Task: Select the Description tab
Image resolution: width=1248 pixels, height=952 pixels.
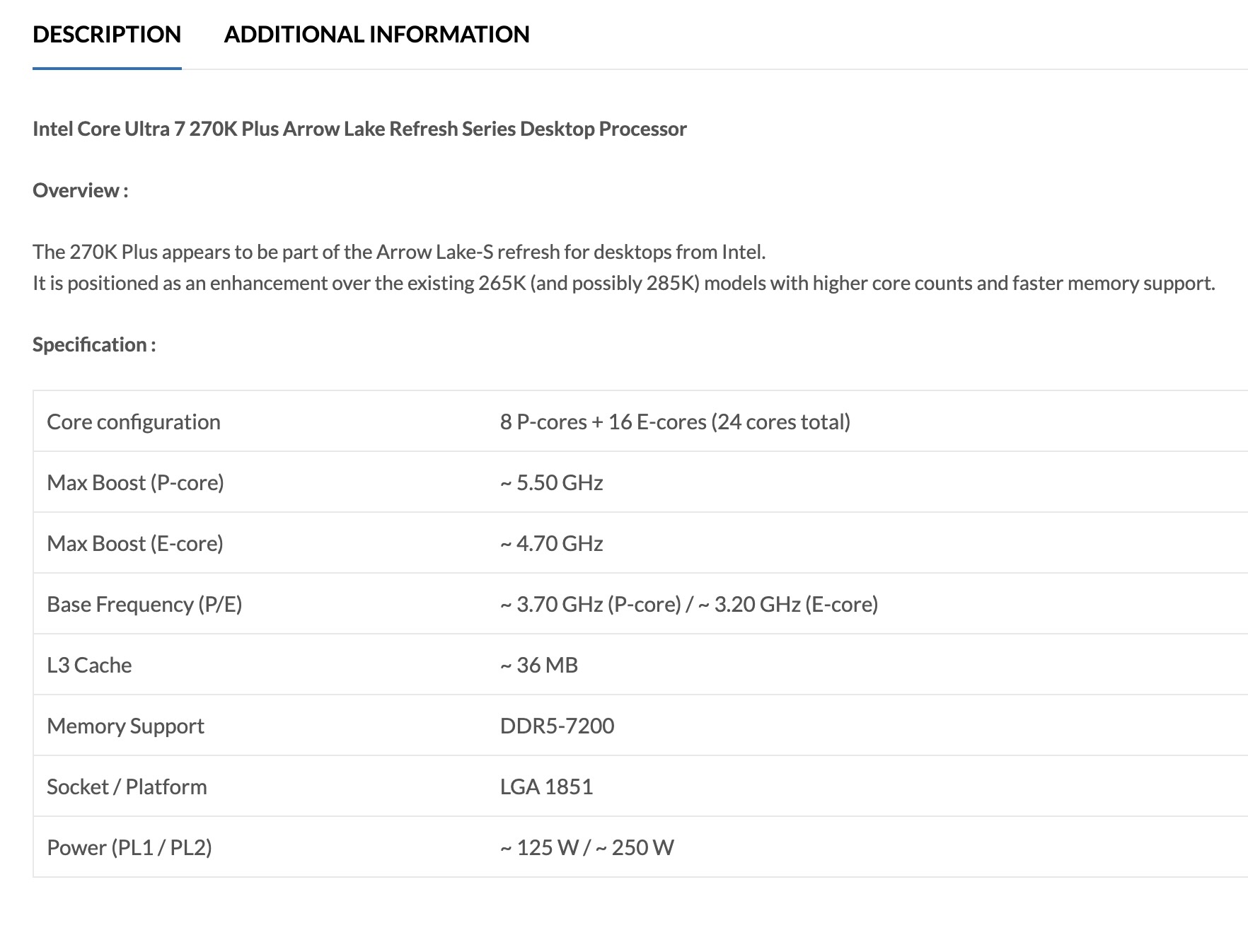Action: click(x=107, y=34)
